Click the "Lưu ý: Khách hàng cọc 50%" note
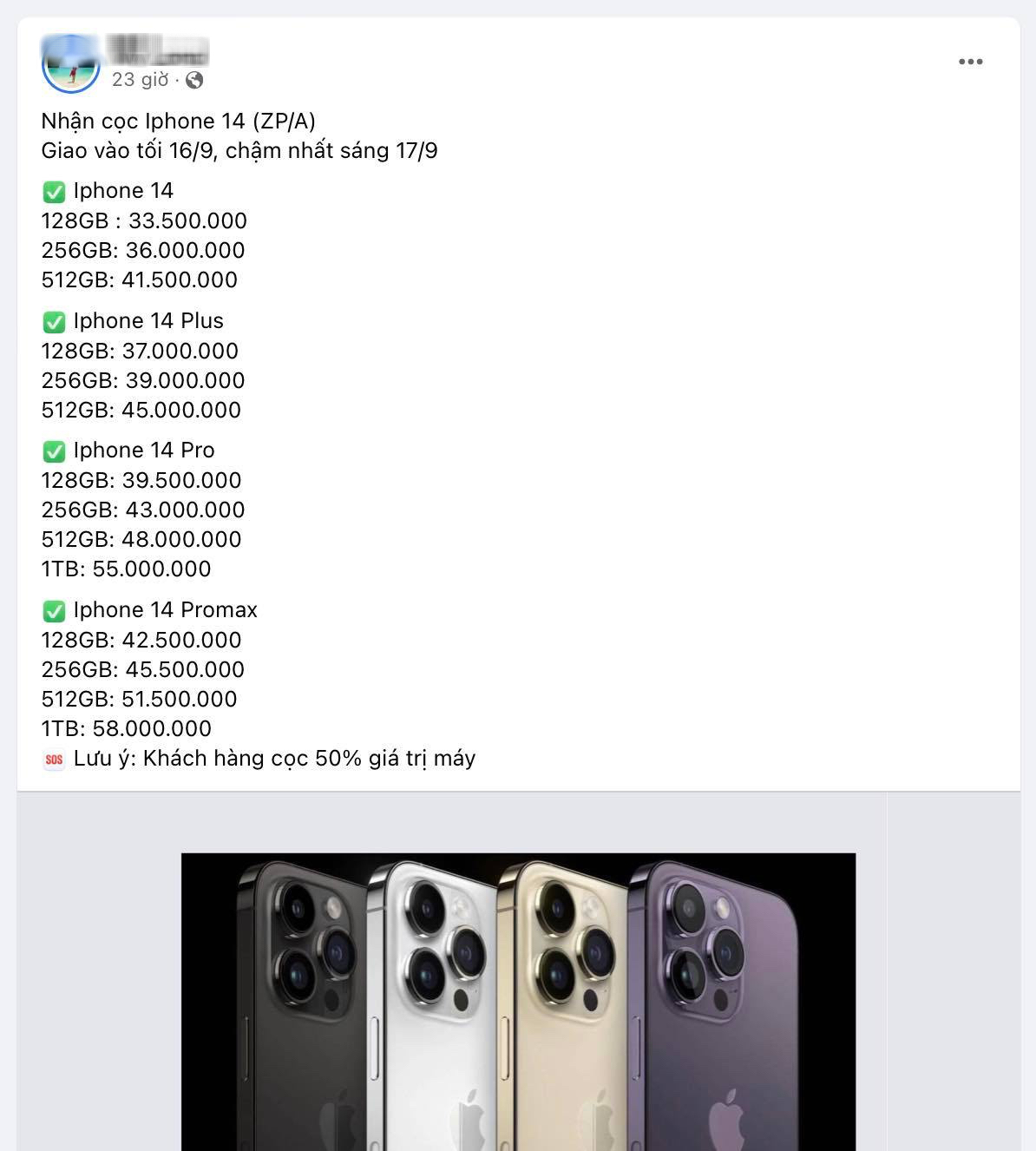1036x1151 pixels. click(273, 759)
